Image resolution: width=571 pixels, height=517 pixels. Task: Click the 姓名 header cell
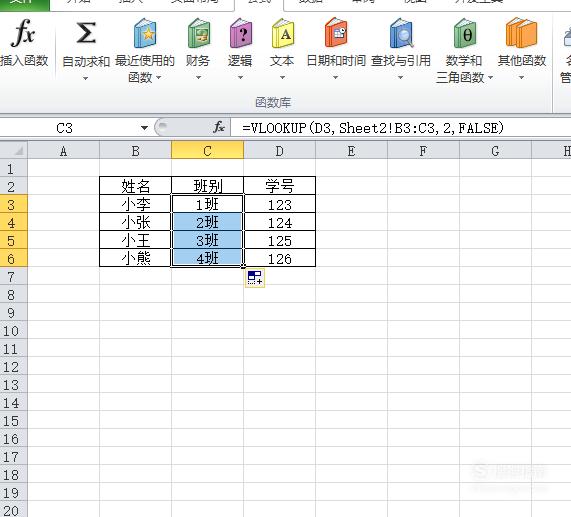(x=135, y=186)
